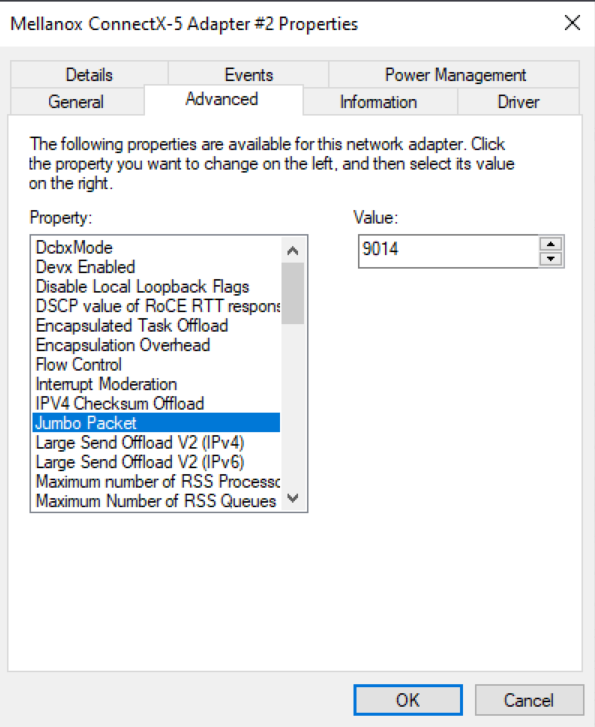Viewport: 595px width, 727px height.
Task: Choose the Flow Control property
Action: click(156, 364)
